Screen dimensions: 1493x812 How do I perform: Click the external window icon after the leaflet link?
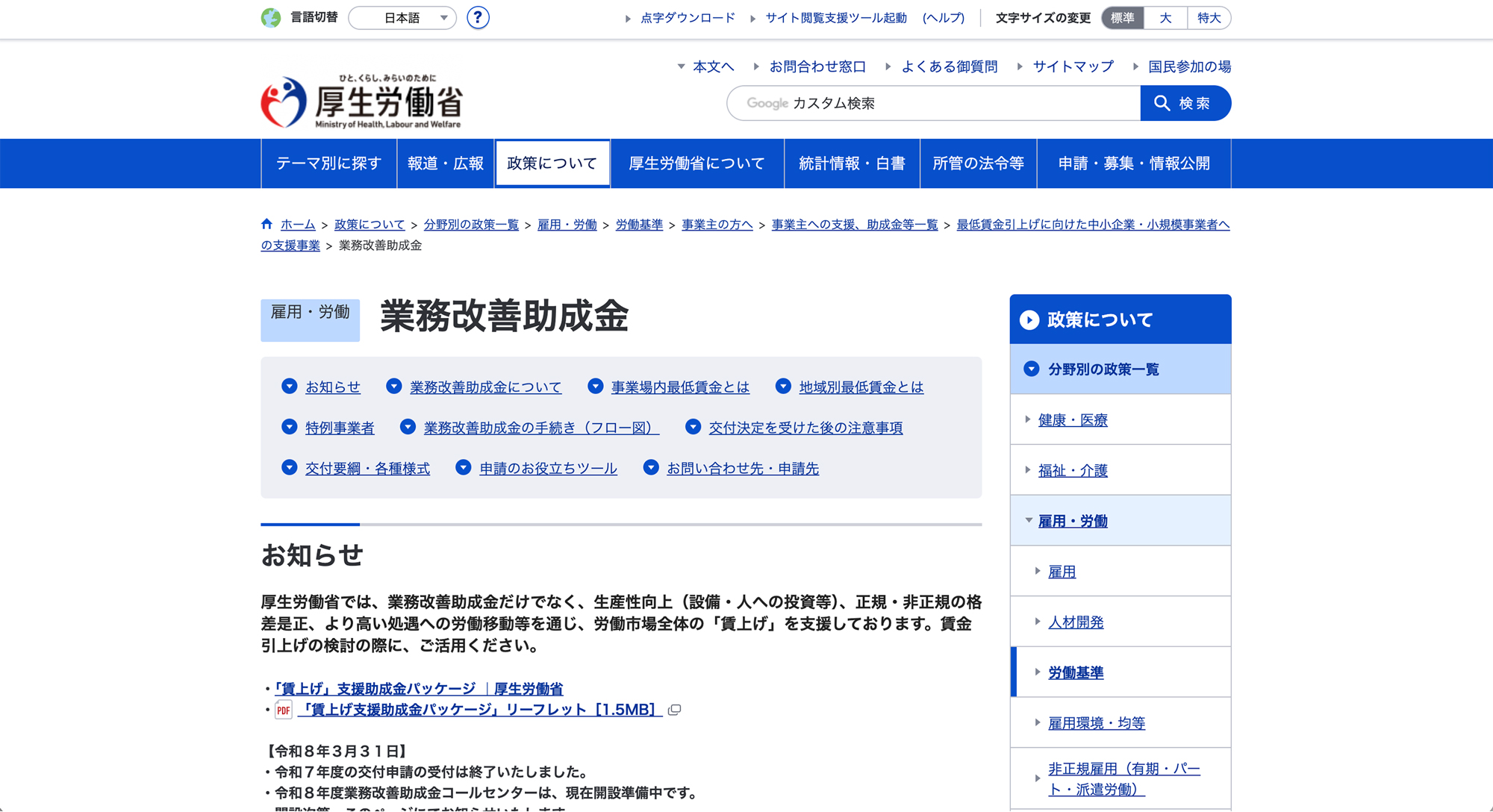(674, 710)
